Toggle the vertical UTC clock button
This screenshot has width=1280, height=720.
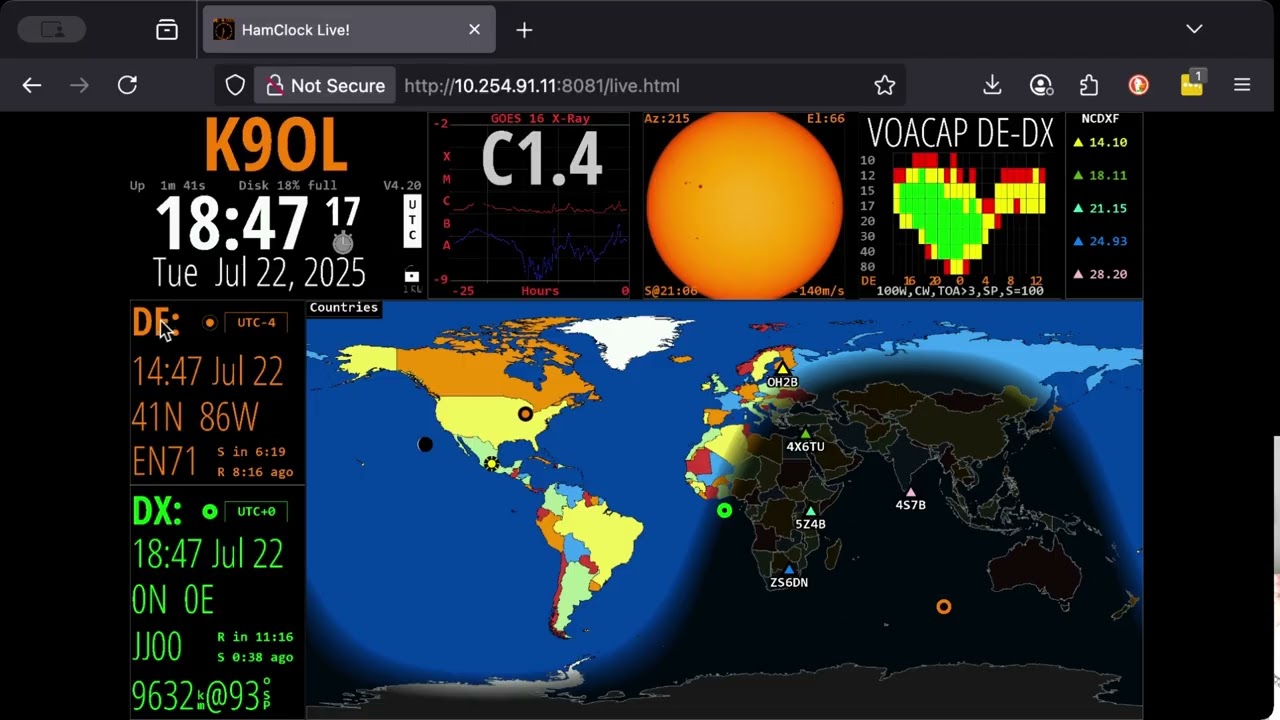click(412, 221)
